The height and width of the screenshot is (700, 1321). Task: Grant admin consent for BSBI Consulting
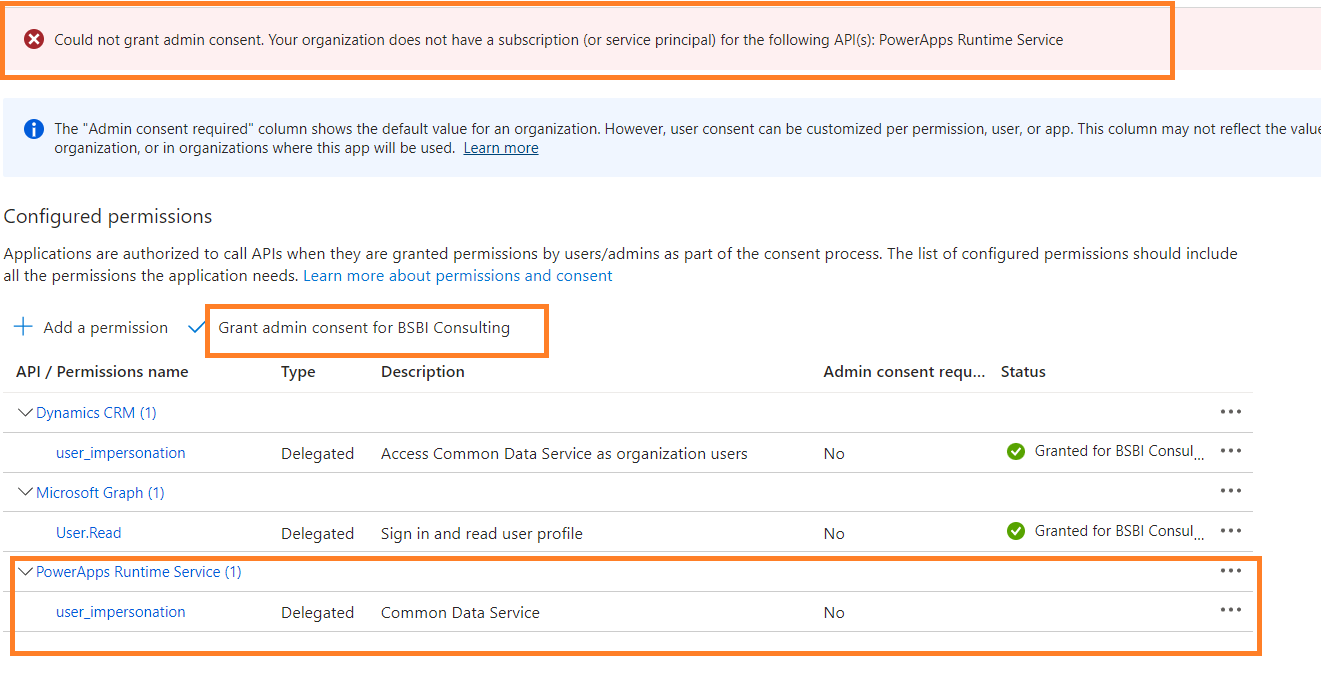tap(364, 328)
